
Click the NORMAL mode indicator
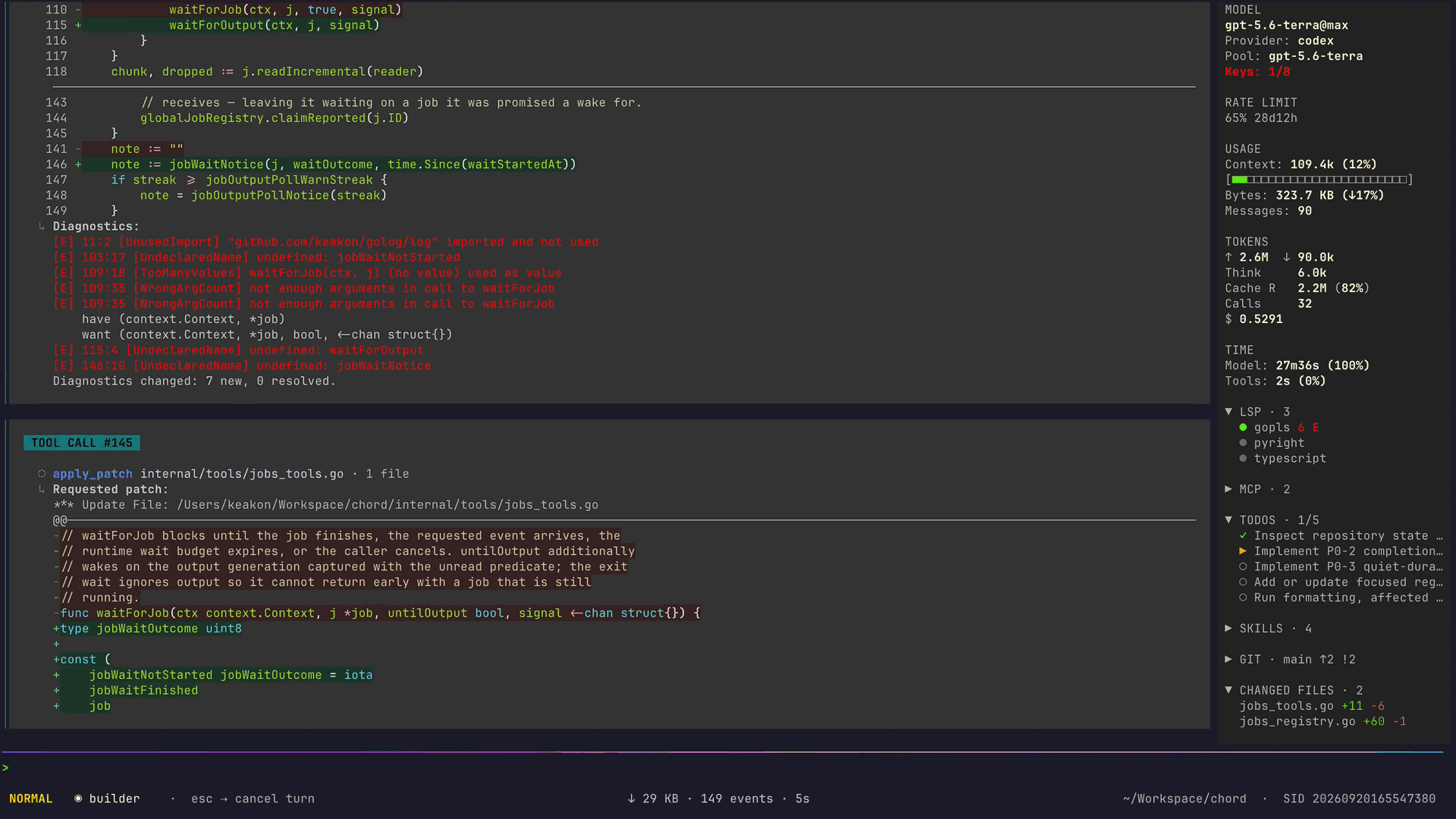coord(31,799)
